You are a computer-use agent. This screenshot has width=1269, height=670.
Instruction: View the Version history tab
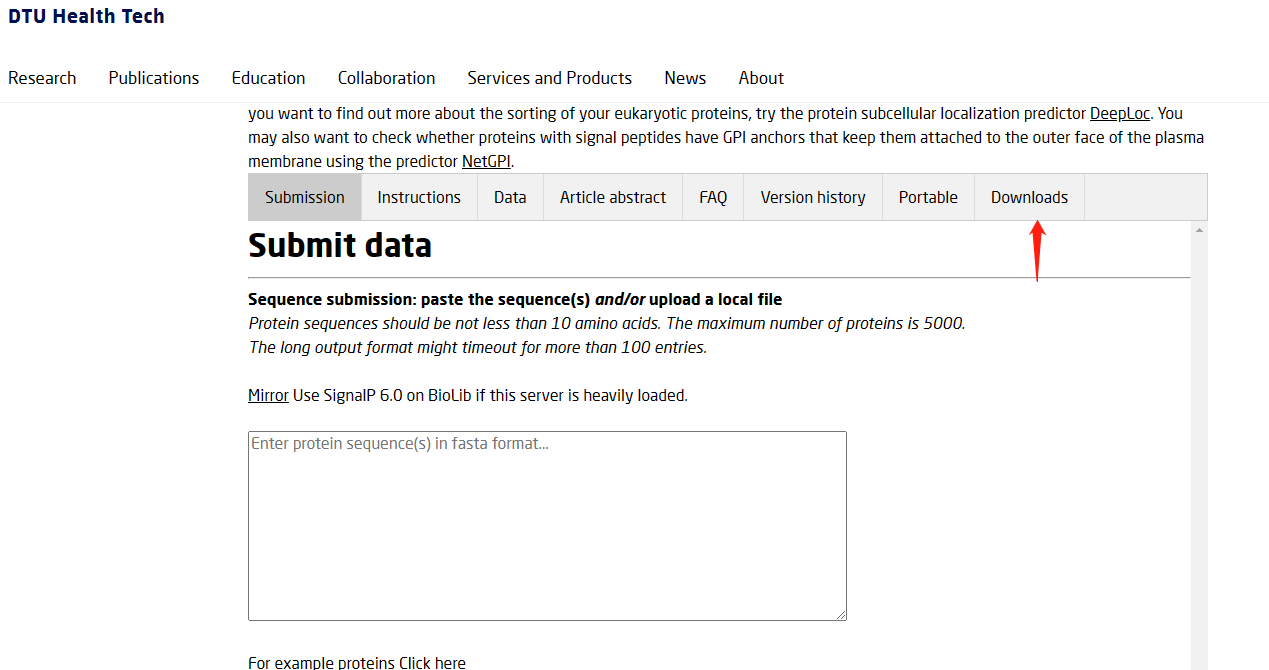(813, 197)
